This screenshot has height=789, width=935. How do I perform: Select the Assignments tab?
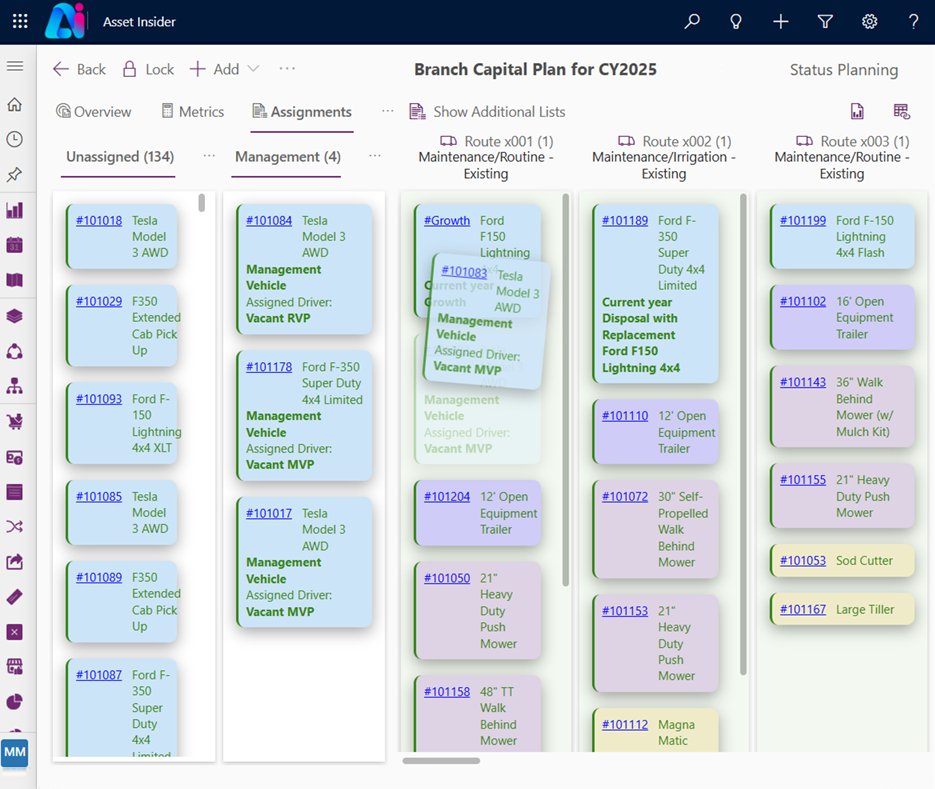coord(302,112)
